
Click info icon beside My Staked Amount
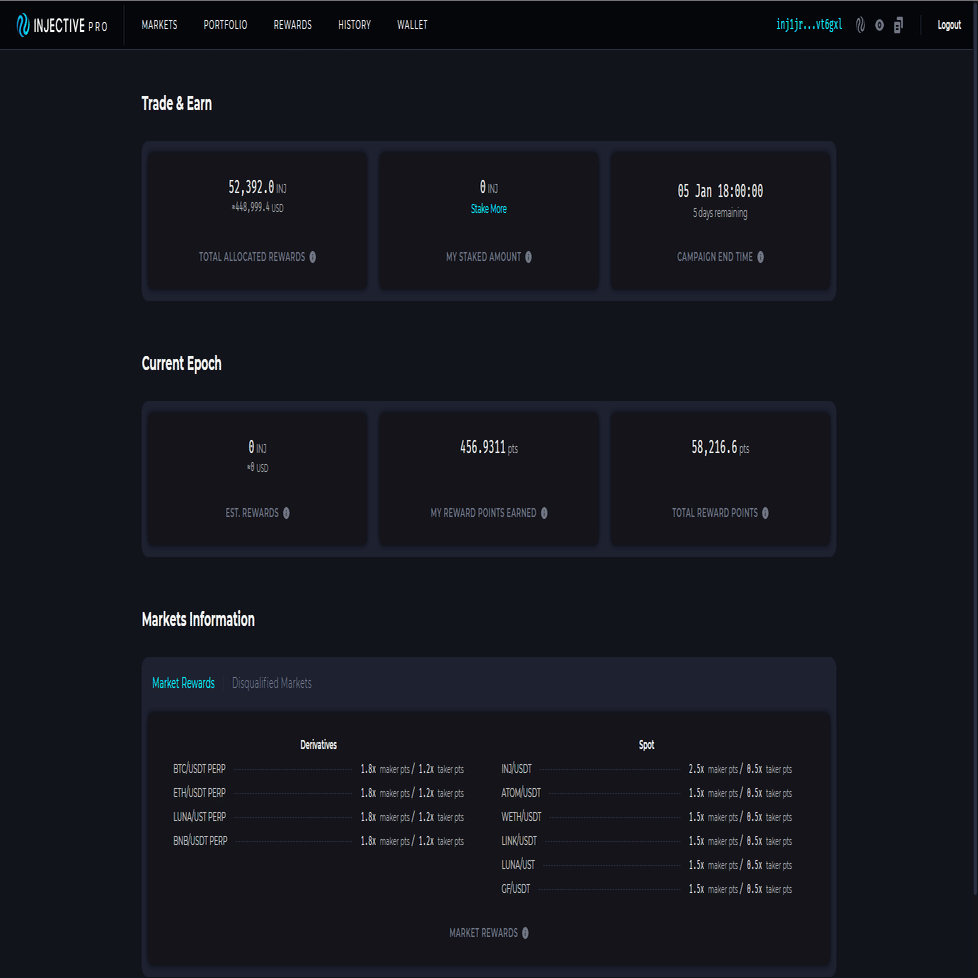528,257
